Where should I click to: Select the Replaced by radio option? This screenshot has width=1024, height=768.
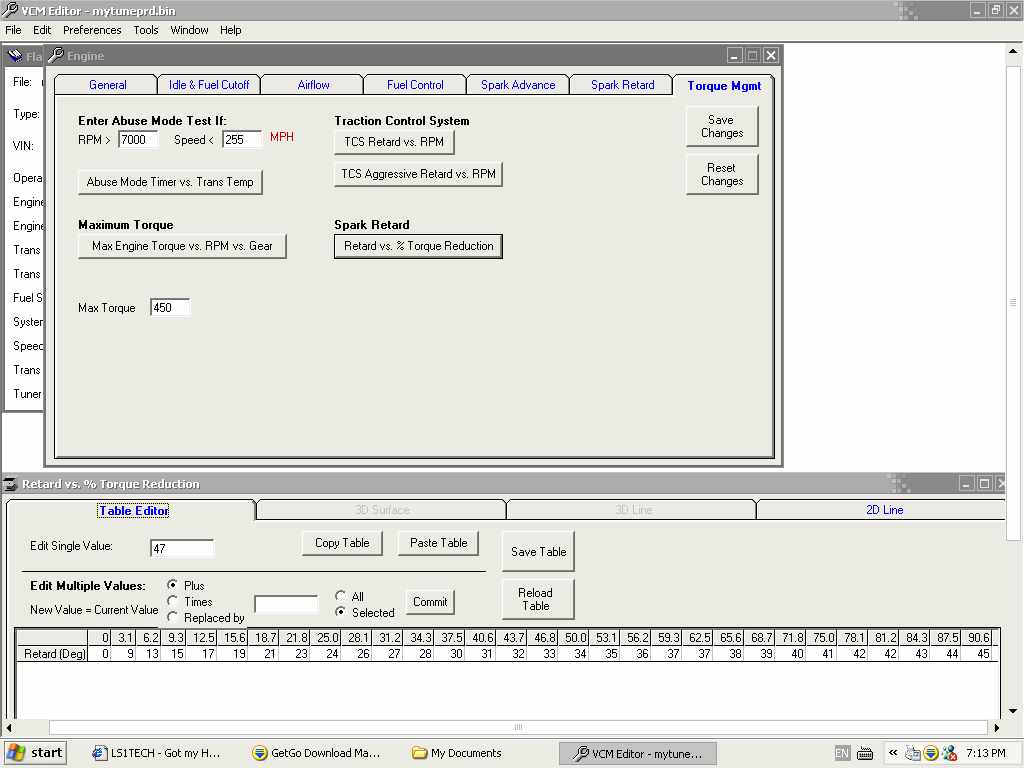click(x=173, y=617)
